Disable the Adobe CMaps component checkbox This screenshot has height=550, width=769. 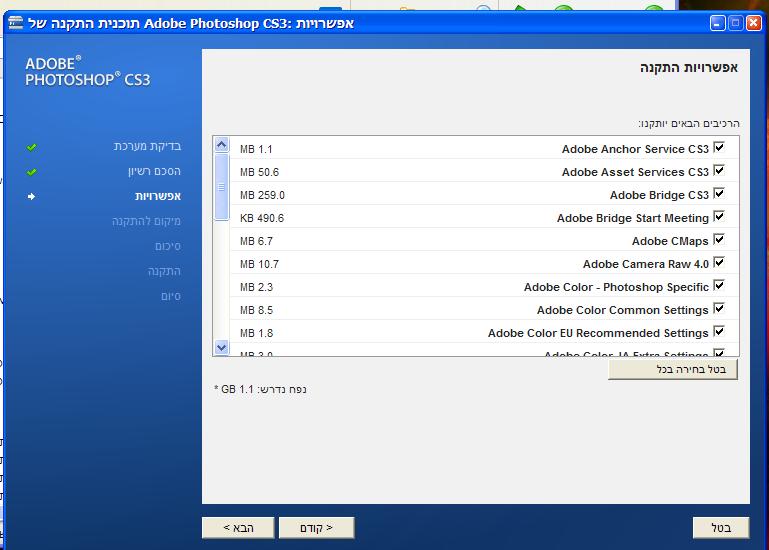coord(719,239)
